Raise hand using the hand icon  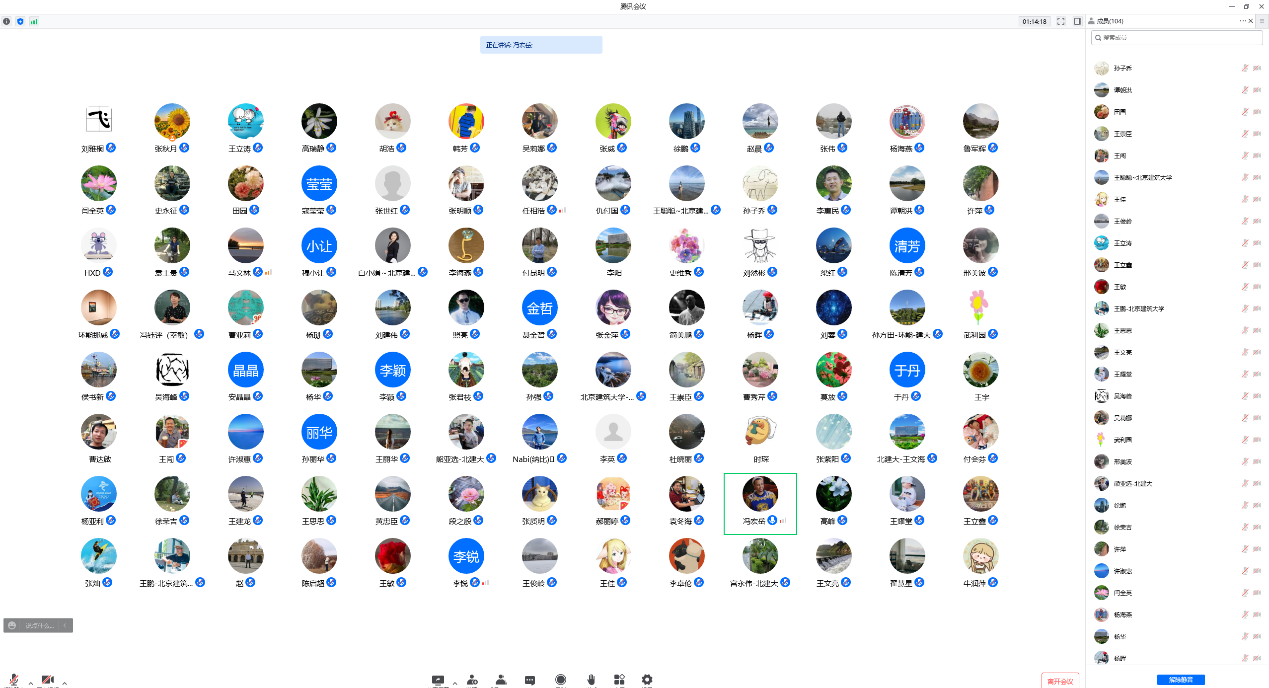coord(591,680)
